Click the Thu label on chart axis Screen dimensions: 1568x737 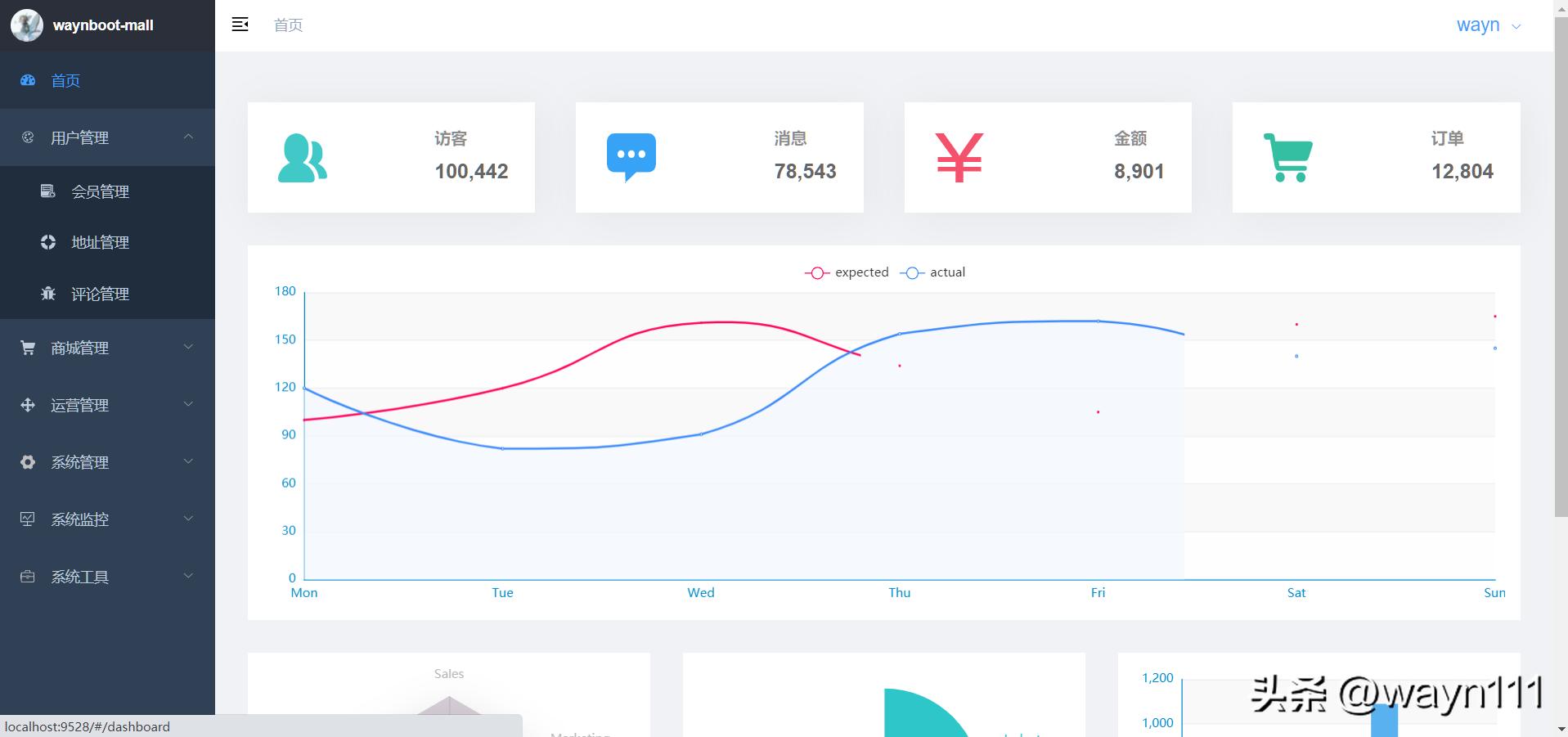[900, 593]
